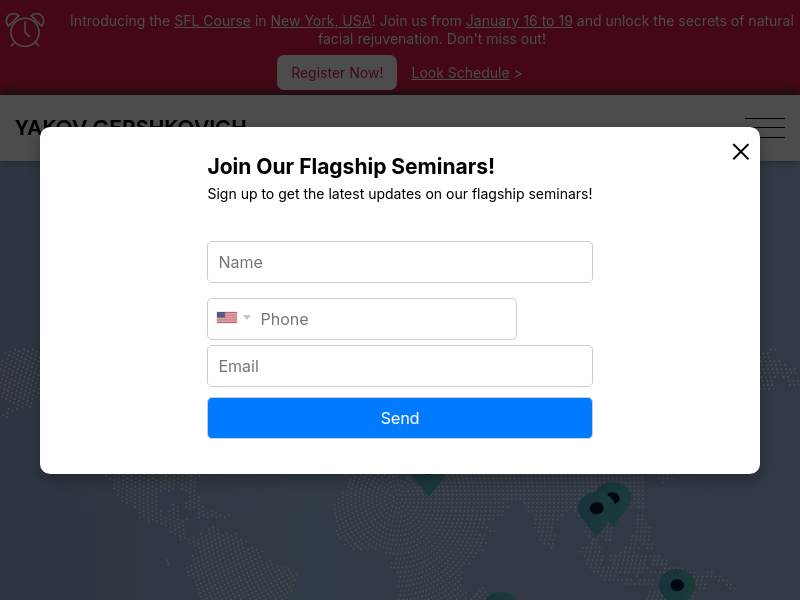Screen dimensions: 800x600
Task: Click the January 16 to 19 link
Action: point(519,21)
